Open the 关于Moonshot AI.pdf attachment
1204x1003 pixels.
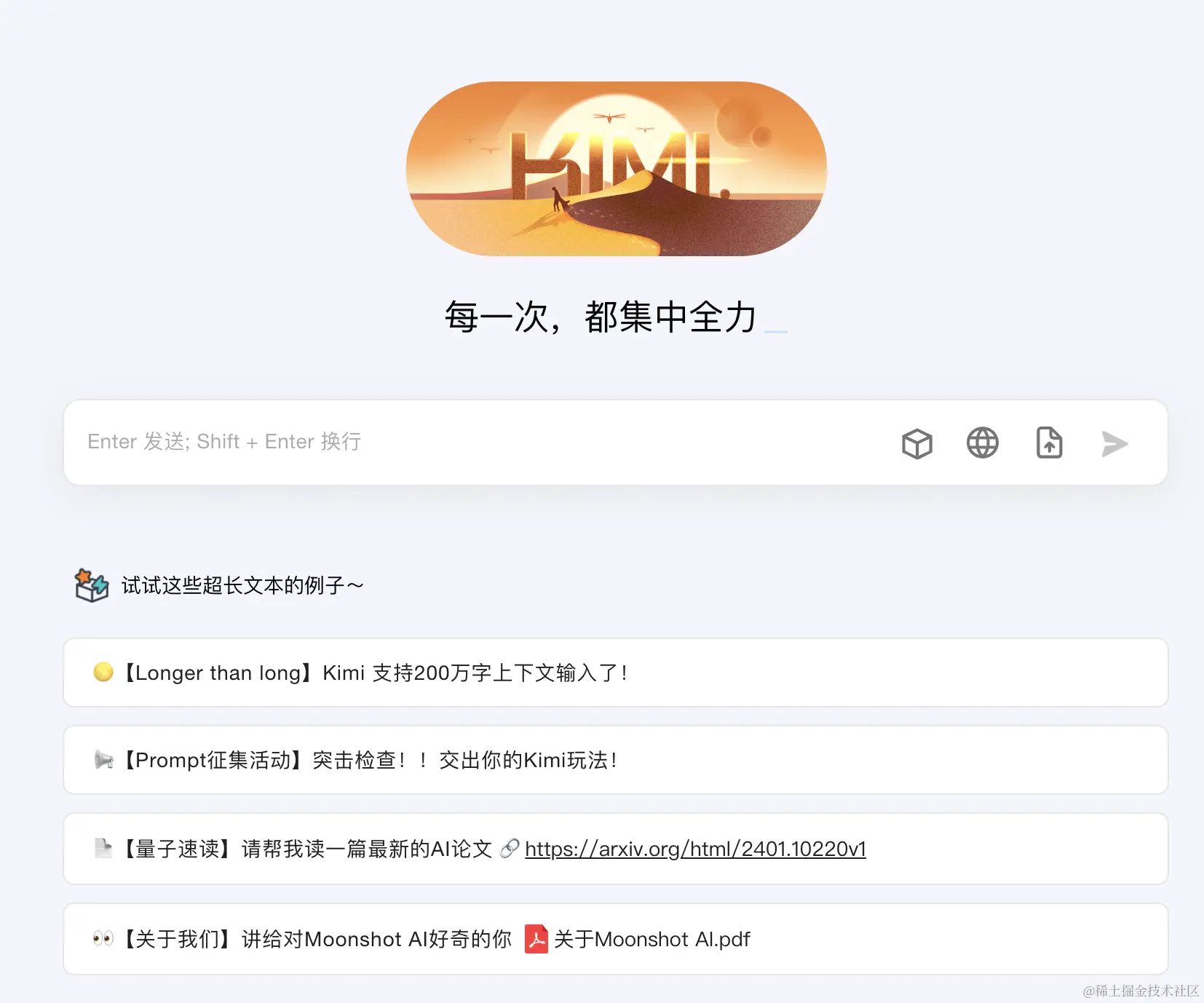point(651,939)
